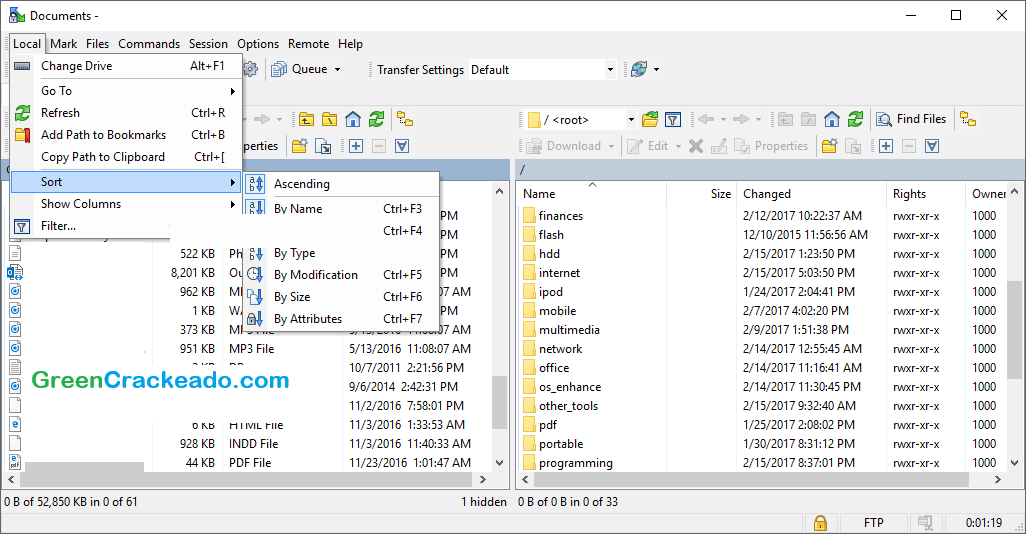The image size is (1026, 534).
Task: Choose sort By Attributes
Action: point(341,319)
